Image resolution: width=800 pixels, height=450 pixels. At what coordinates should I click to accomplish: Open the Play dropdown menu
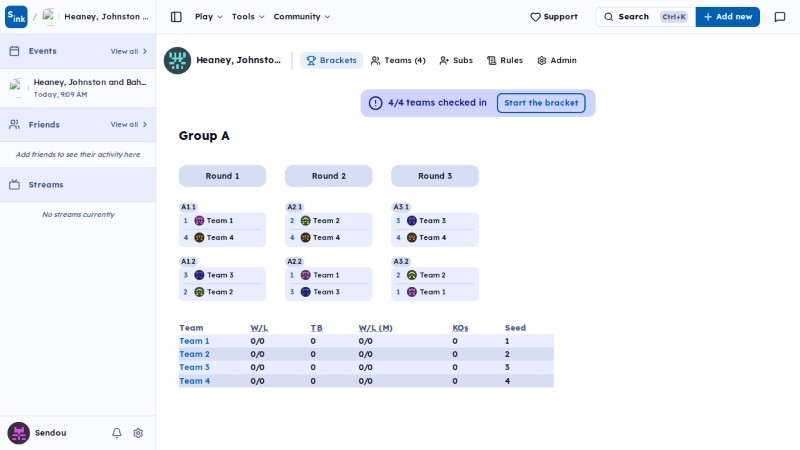click(x=209, y=17)
